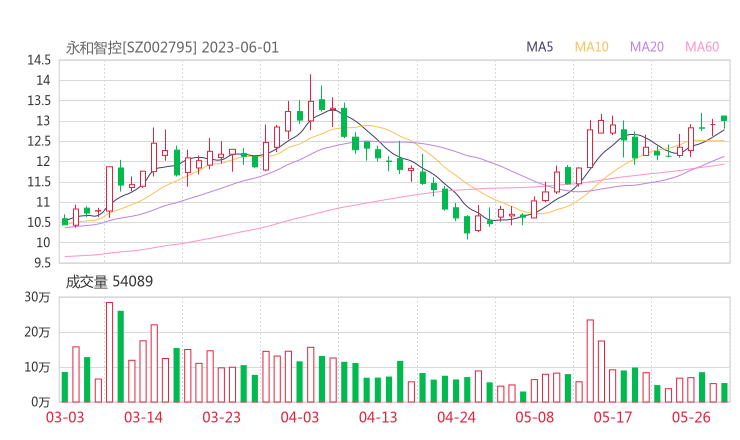Click the 10.5 price axis label
740x440 pixels.
point(39,222)
